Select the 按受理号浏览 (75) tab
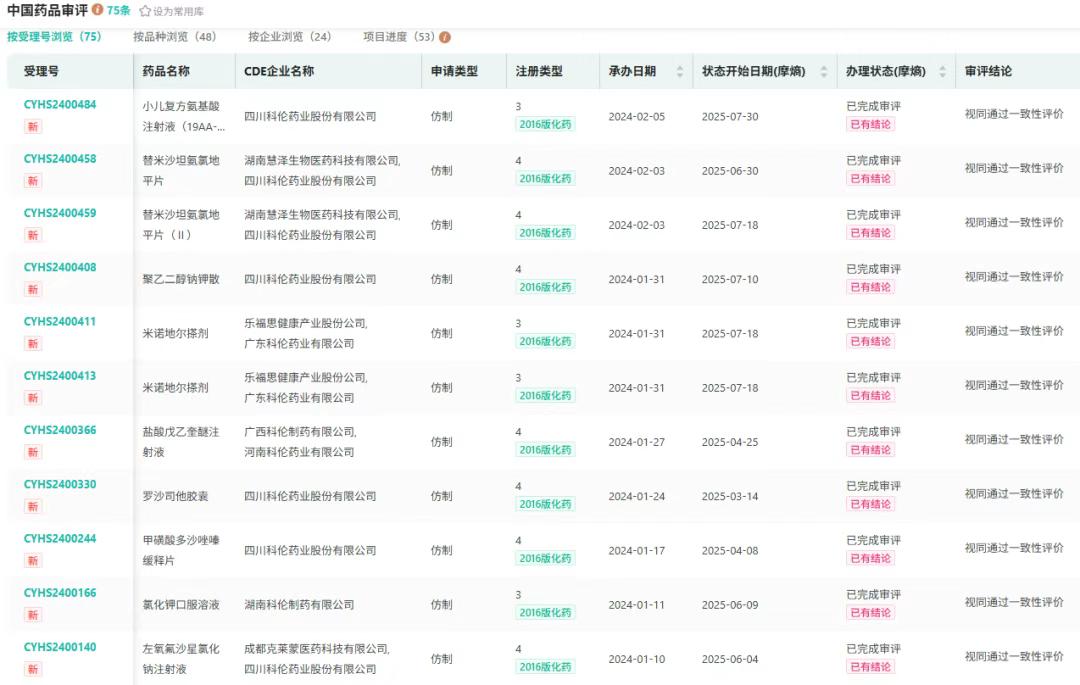 click(x=54, y=37)
